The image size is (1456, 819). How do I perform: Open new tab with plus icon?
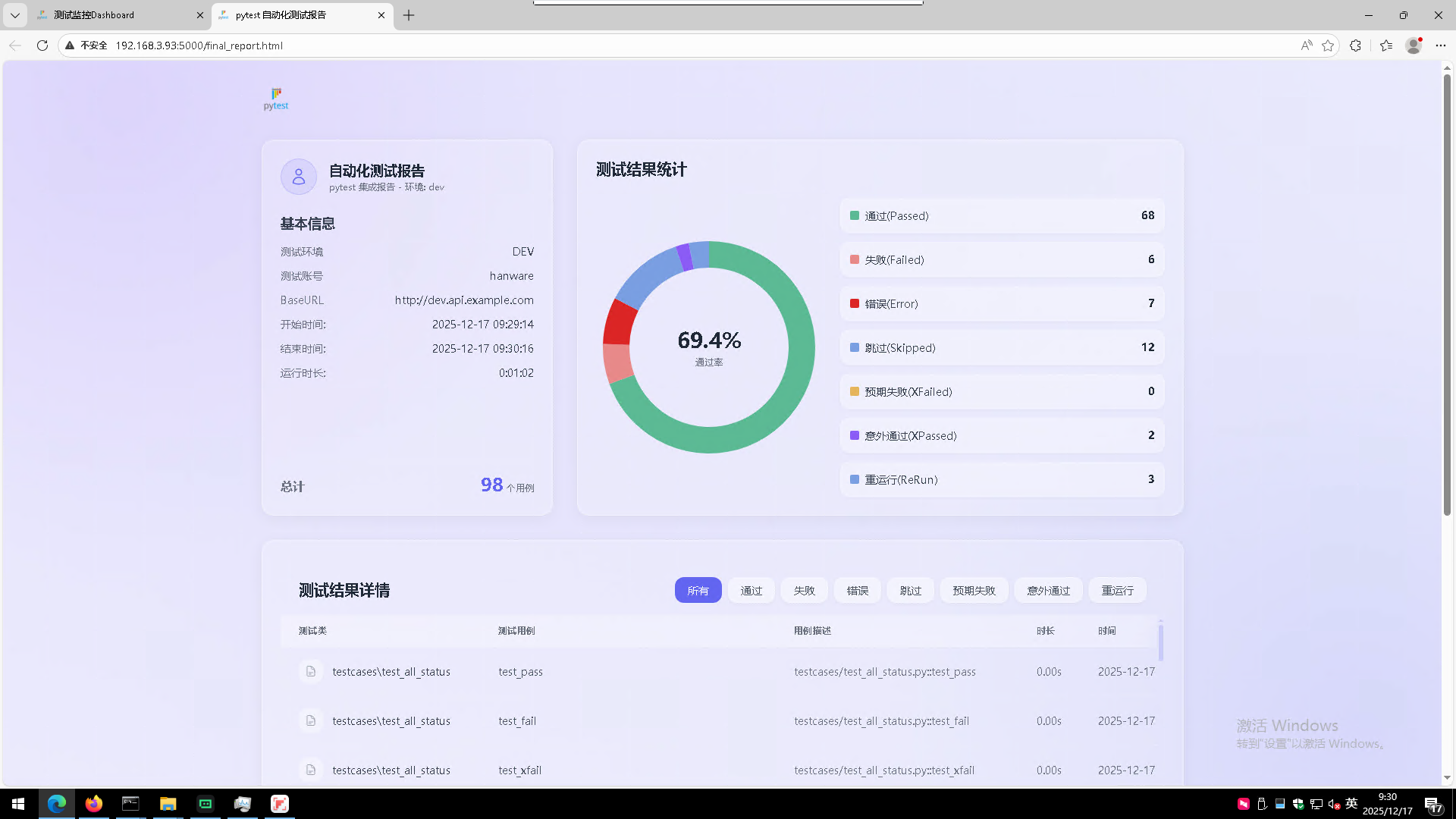[409, 15]
